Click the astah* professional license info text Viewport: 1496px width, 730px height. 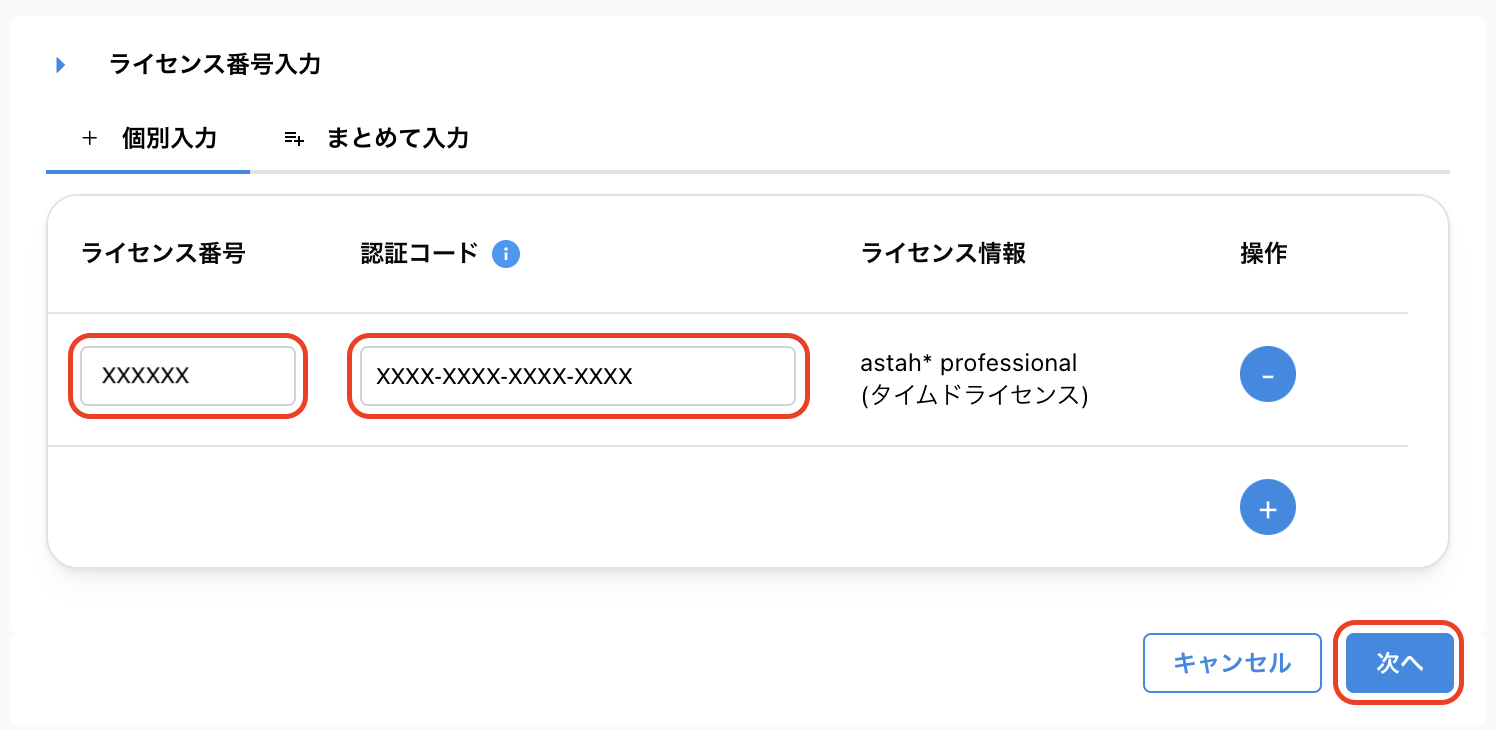(x=970, y=378)
